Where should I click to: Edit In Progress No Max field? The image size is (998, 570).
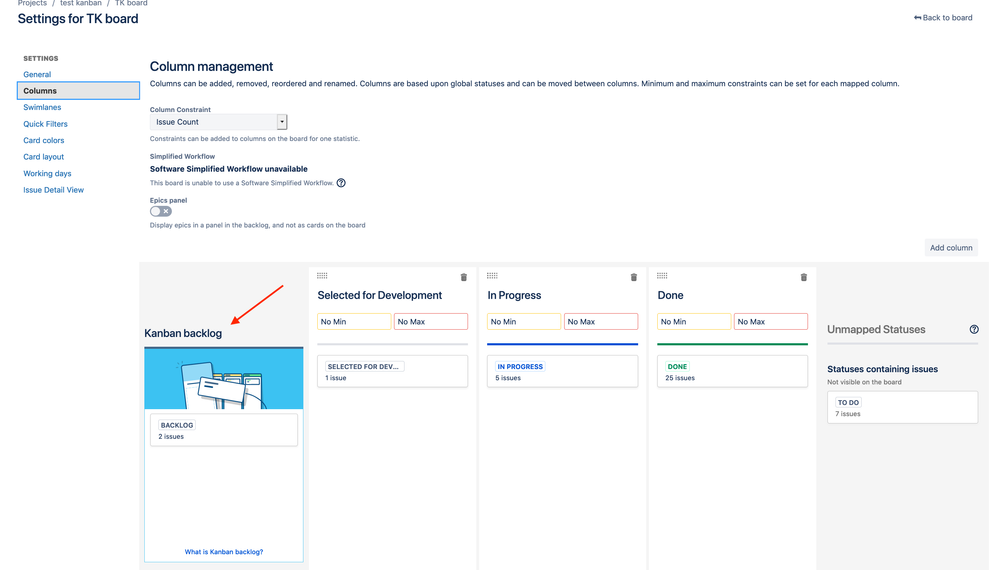click(601, 322)
